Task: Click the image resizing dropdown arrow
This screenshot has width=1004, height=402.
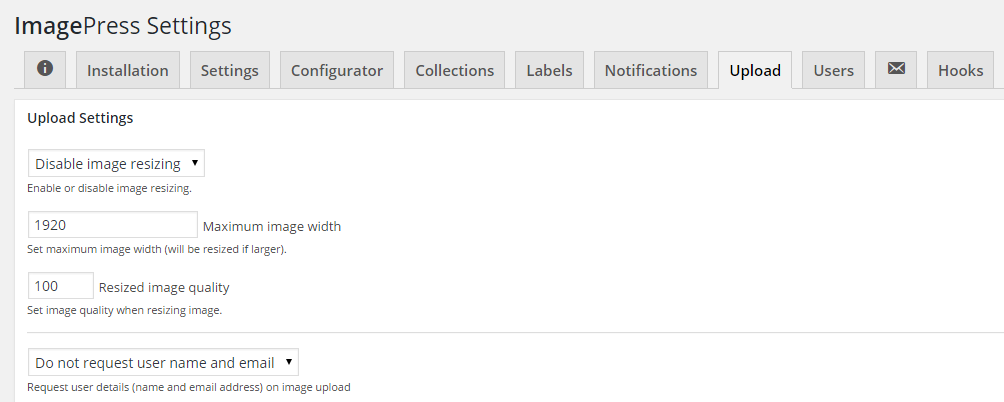Action: 195,163
